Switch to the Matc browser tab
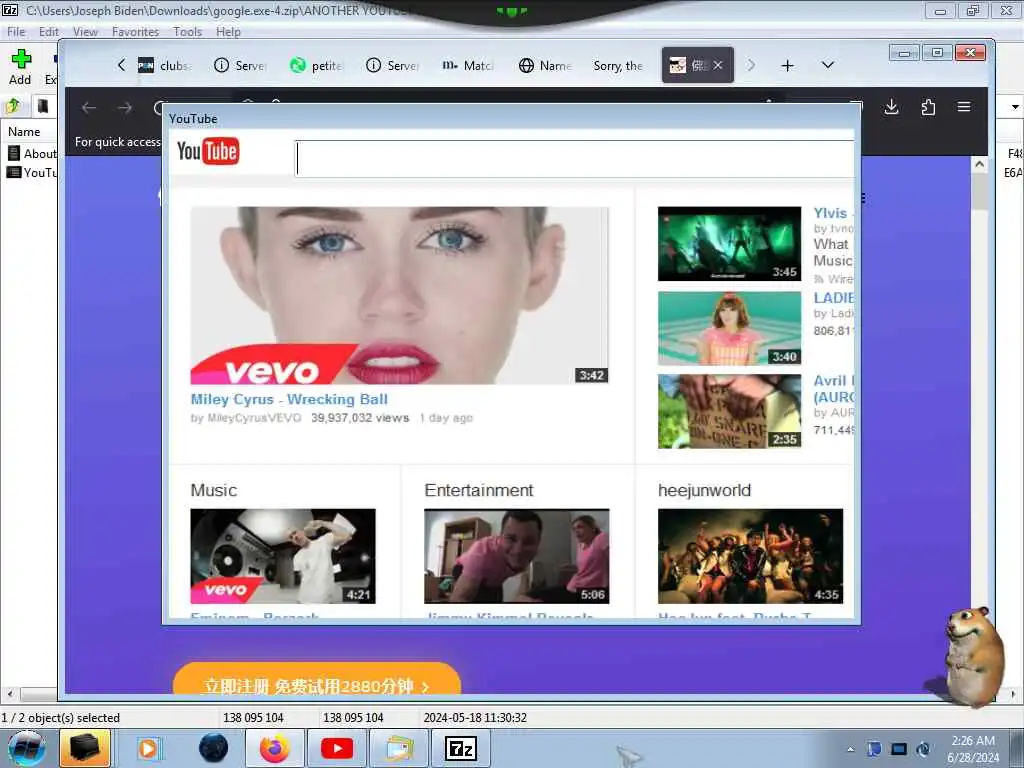1024x768 pixels. [468, 65]
